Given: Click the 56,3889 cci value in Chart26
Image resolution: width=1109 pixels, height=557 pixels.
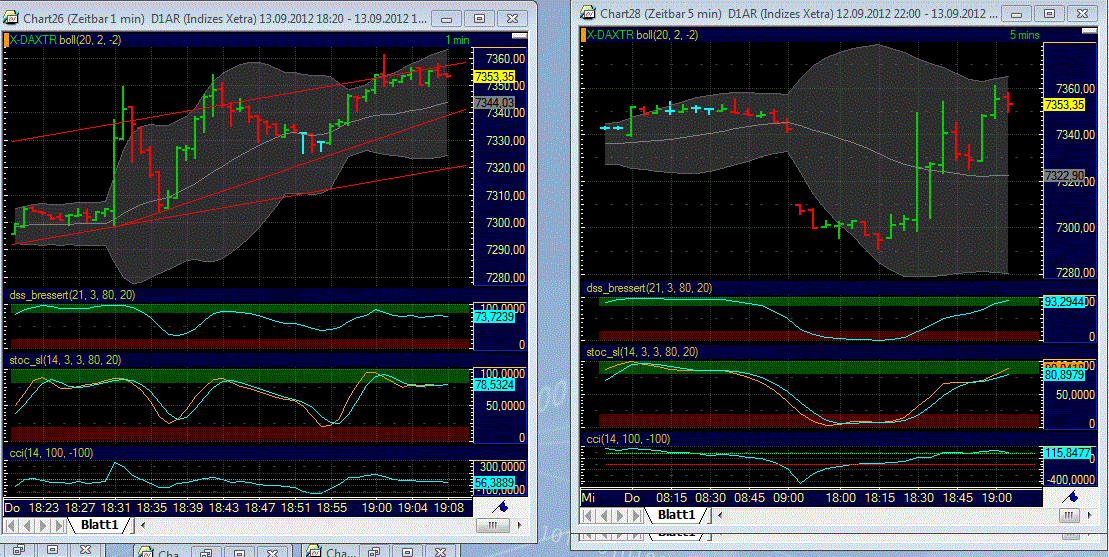Looking at the screenshot, I should (494, 482).
